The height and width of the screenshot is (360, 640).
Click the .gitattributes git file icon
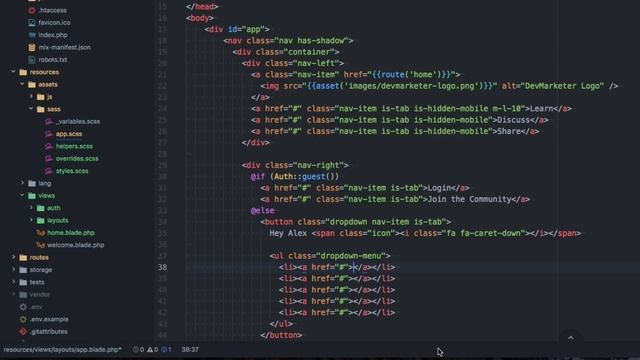[x=23, y=331]
